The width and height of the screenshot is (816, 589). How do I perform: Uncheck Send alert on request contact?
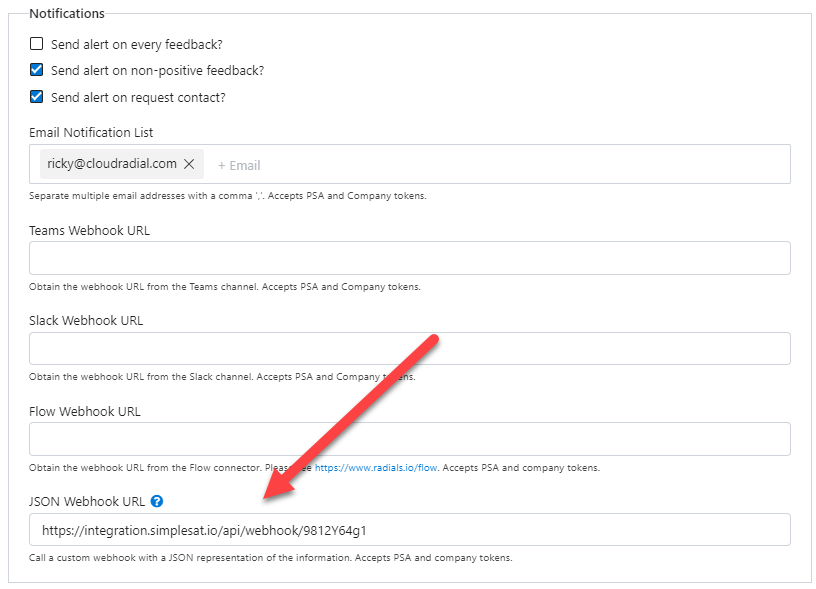click(x=36, y=96)
